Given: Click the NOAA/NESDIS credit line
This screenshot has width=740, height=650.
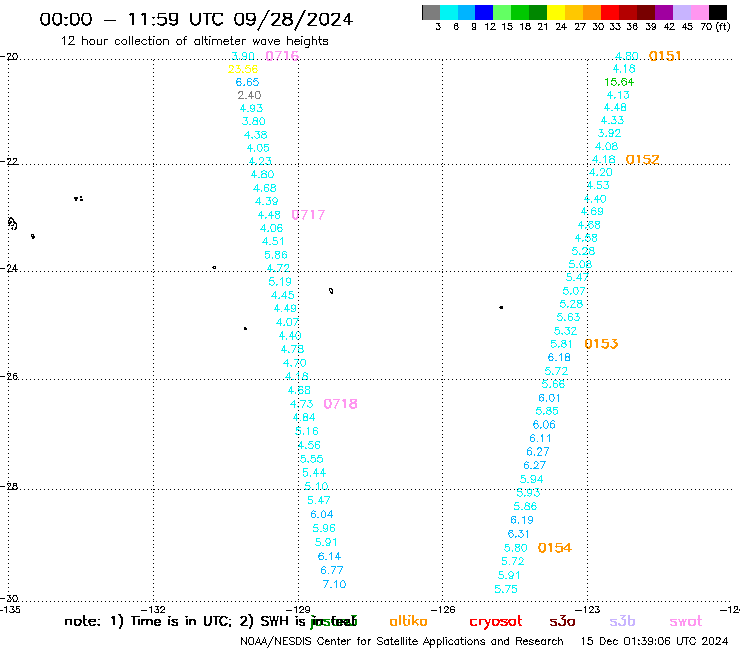Looking at the screenshot, I should (x=402, y=642).
